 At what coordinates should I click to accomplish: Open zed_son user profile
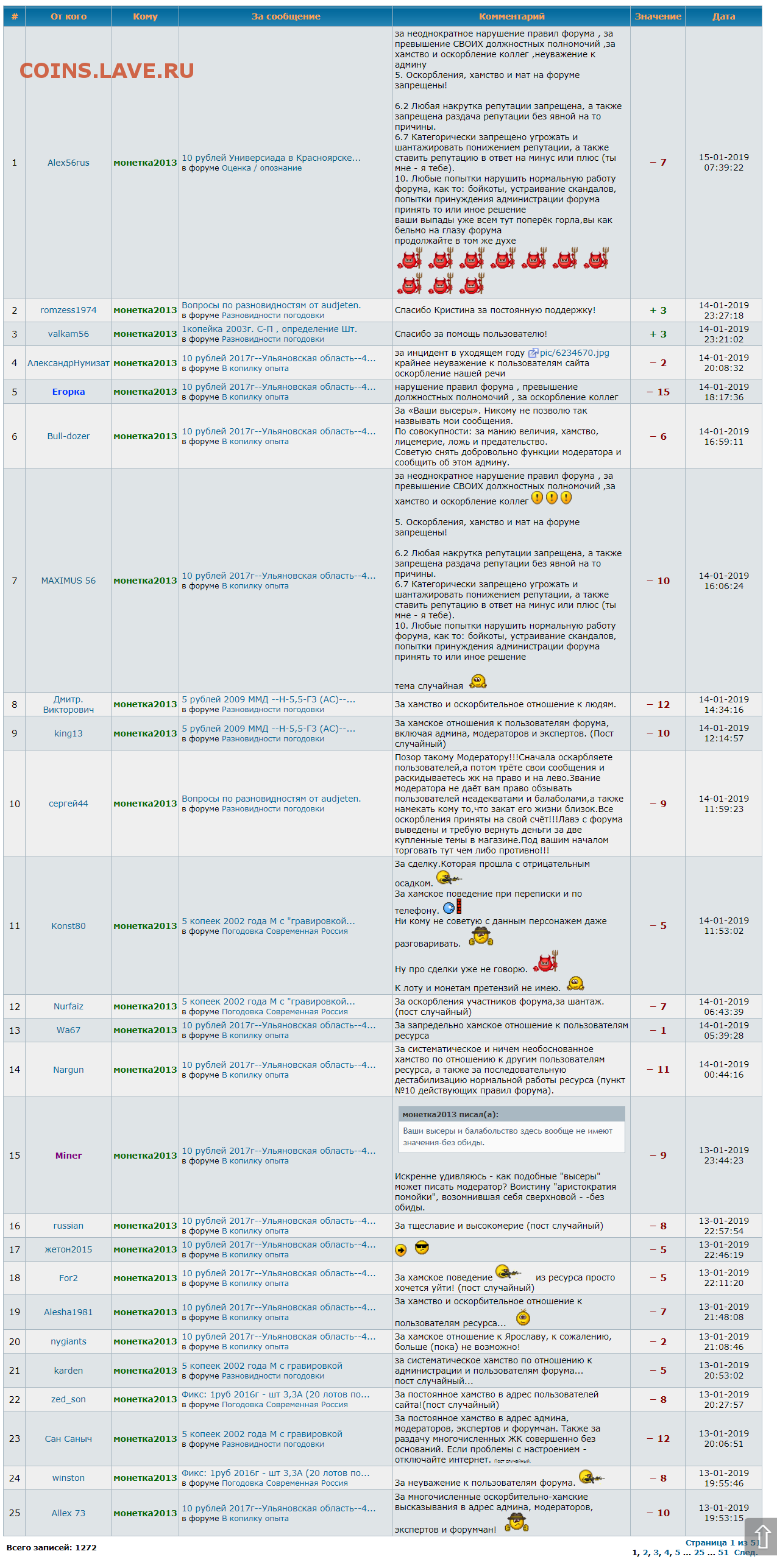pyautogui.click(x=68, y=1399)
